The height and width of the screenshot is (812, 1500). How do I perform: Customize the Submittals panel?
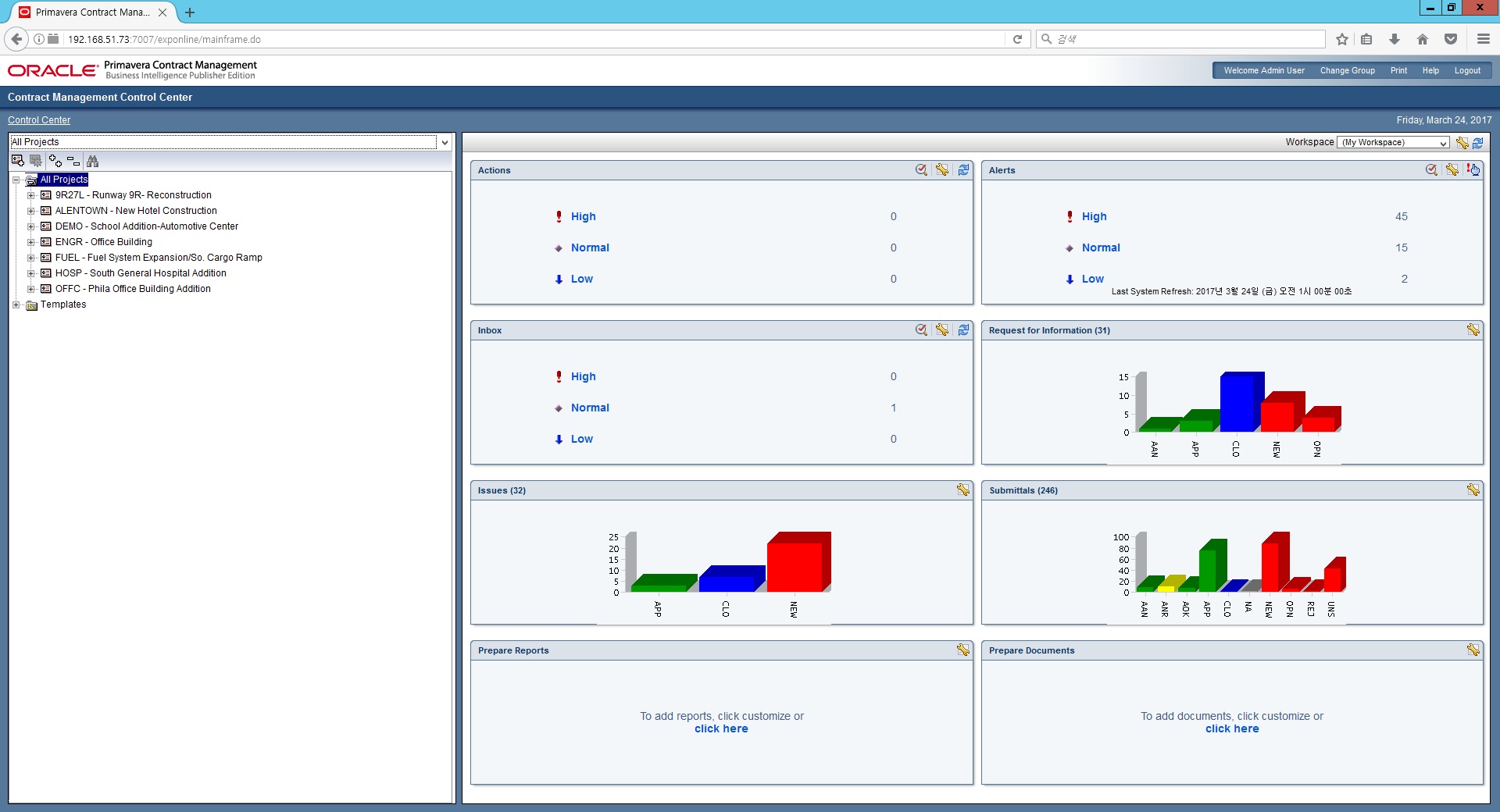click(1473, 490)
